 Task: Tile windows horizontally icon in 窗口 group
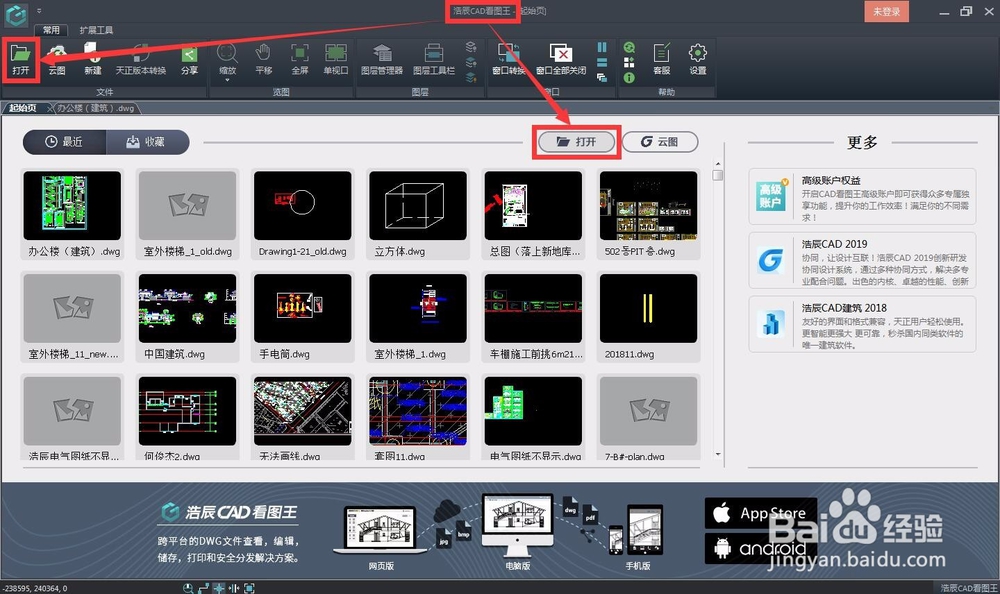click(602, 63)
